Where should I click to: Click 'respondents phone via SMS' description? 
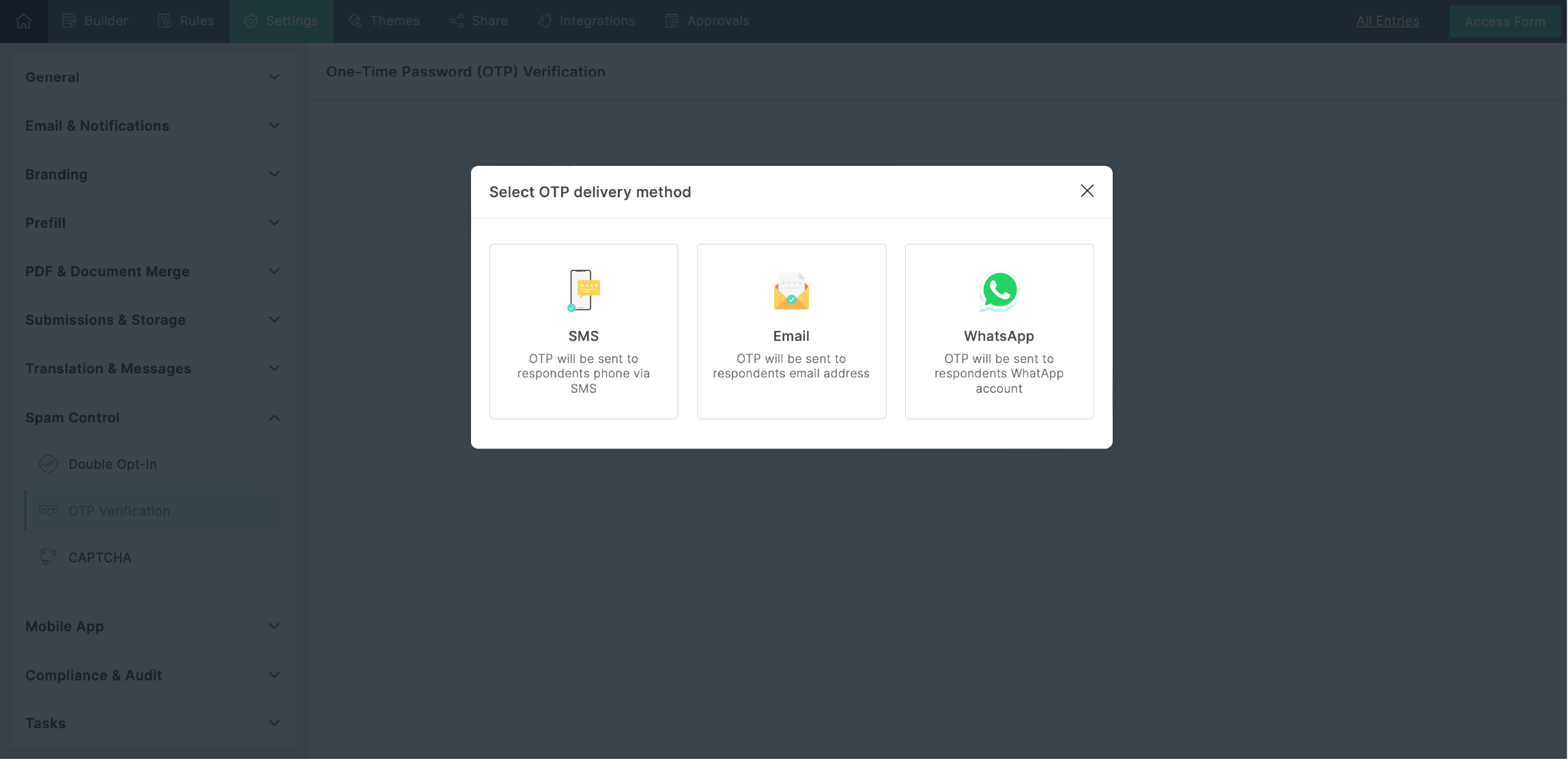pyautogui.click(x=584, y=381)
